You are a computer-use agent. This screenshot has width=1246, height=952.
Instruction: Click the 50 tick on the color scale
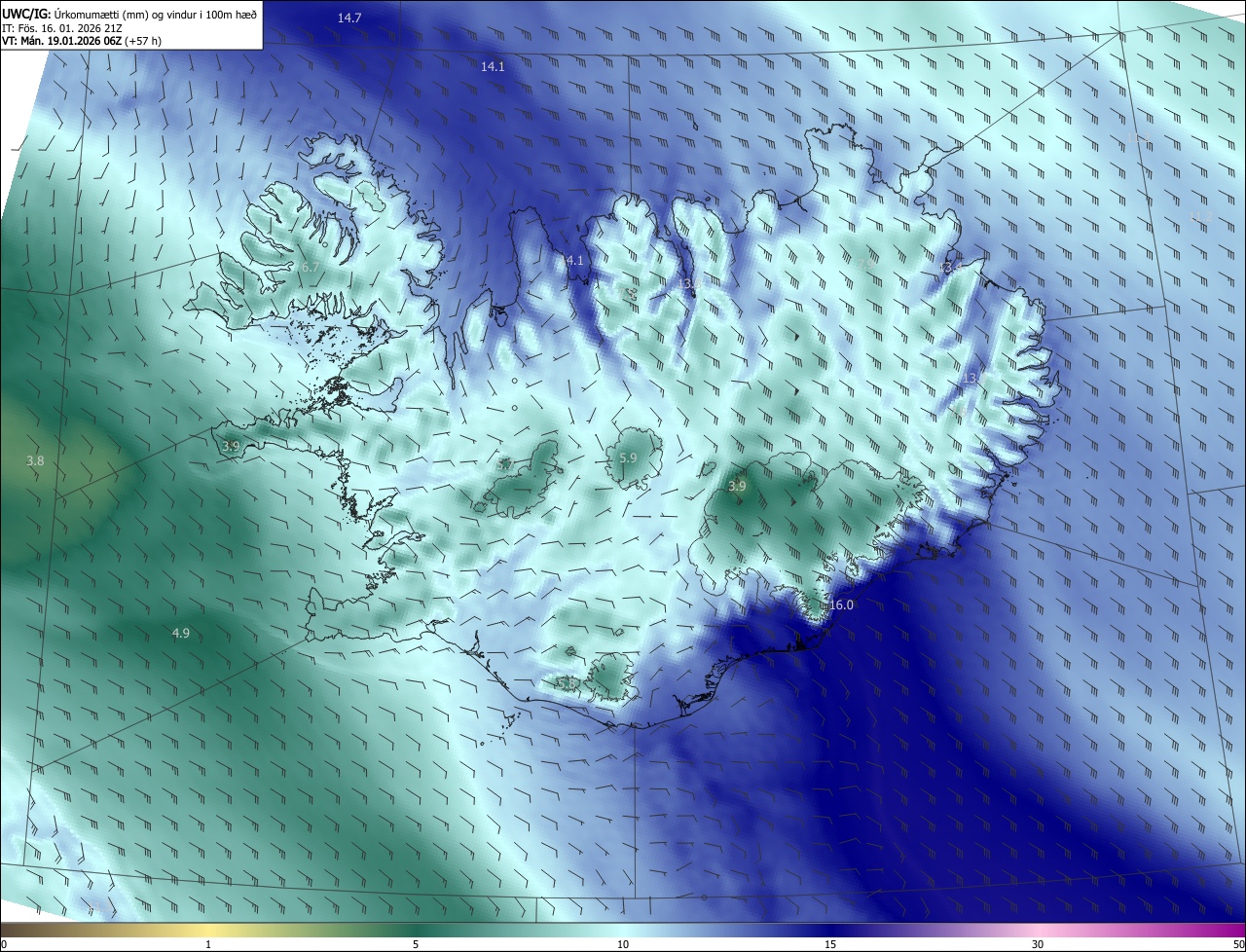1238,944
